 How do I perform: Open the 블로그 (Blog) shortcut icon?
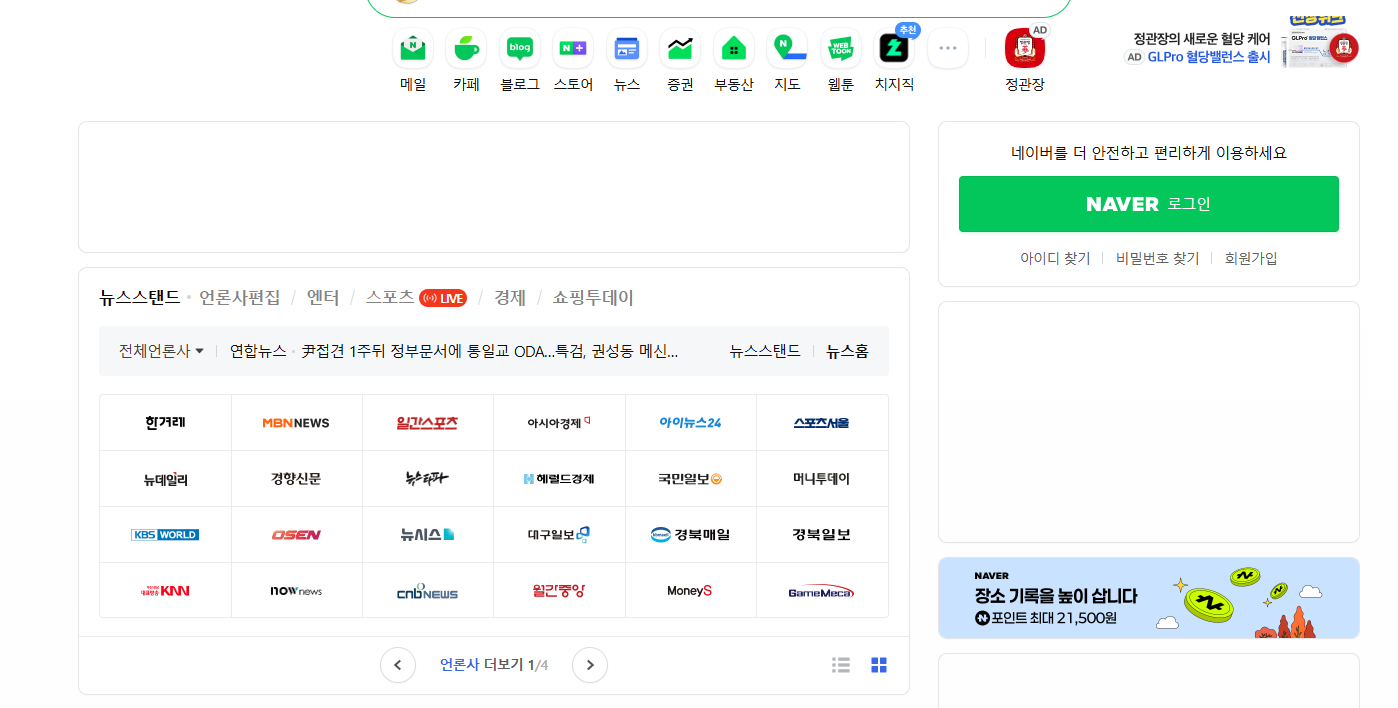point(520,48)
